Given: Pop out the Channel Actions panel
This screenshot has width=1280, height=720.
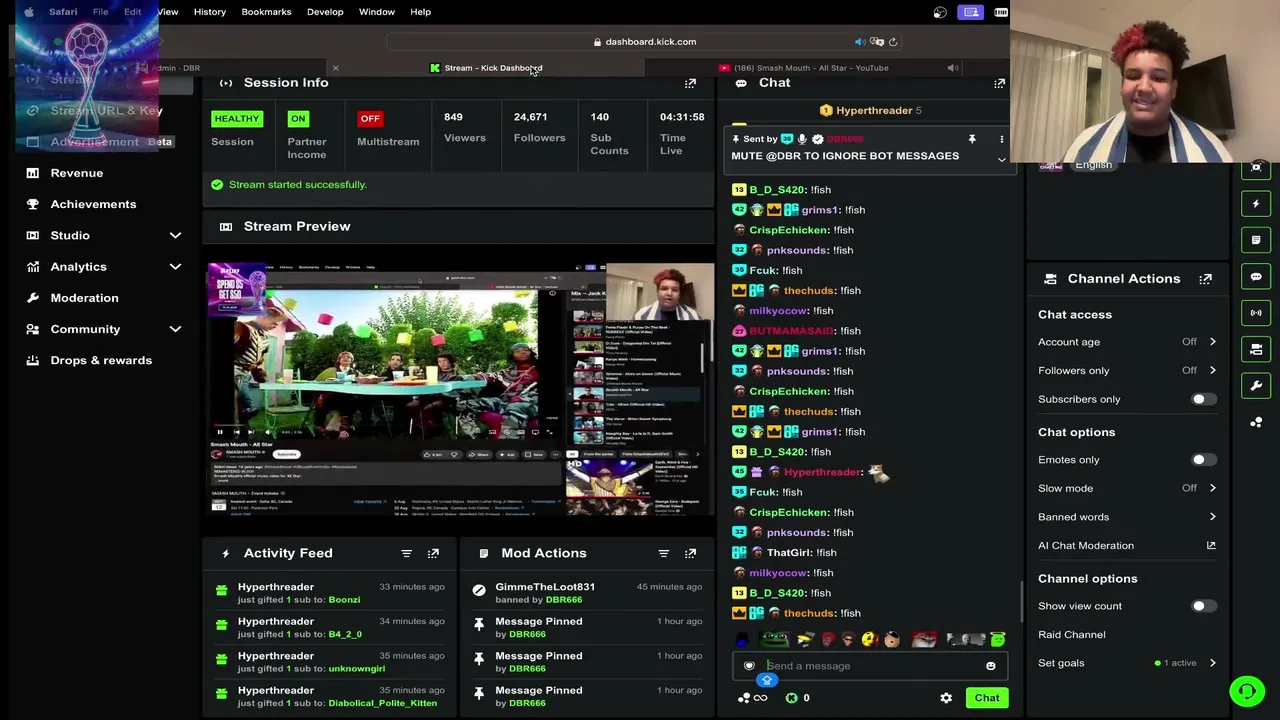Looking at the screenshot, I should (1205, 279).
